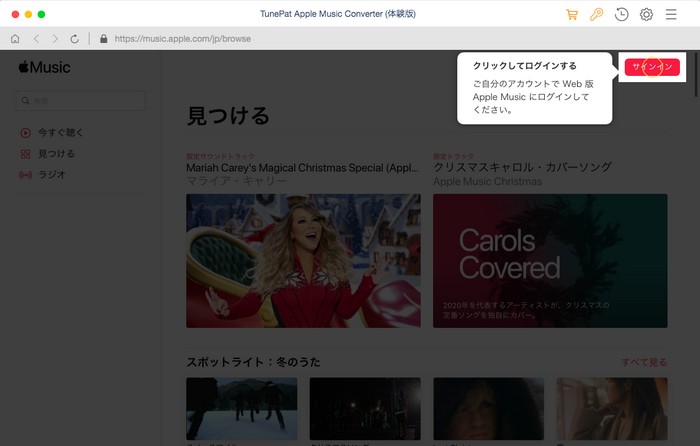This screenshot has height=446, width=700.
Task: Click the magnifier icon in search box
Action: (25, 101)
